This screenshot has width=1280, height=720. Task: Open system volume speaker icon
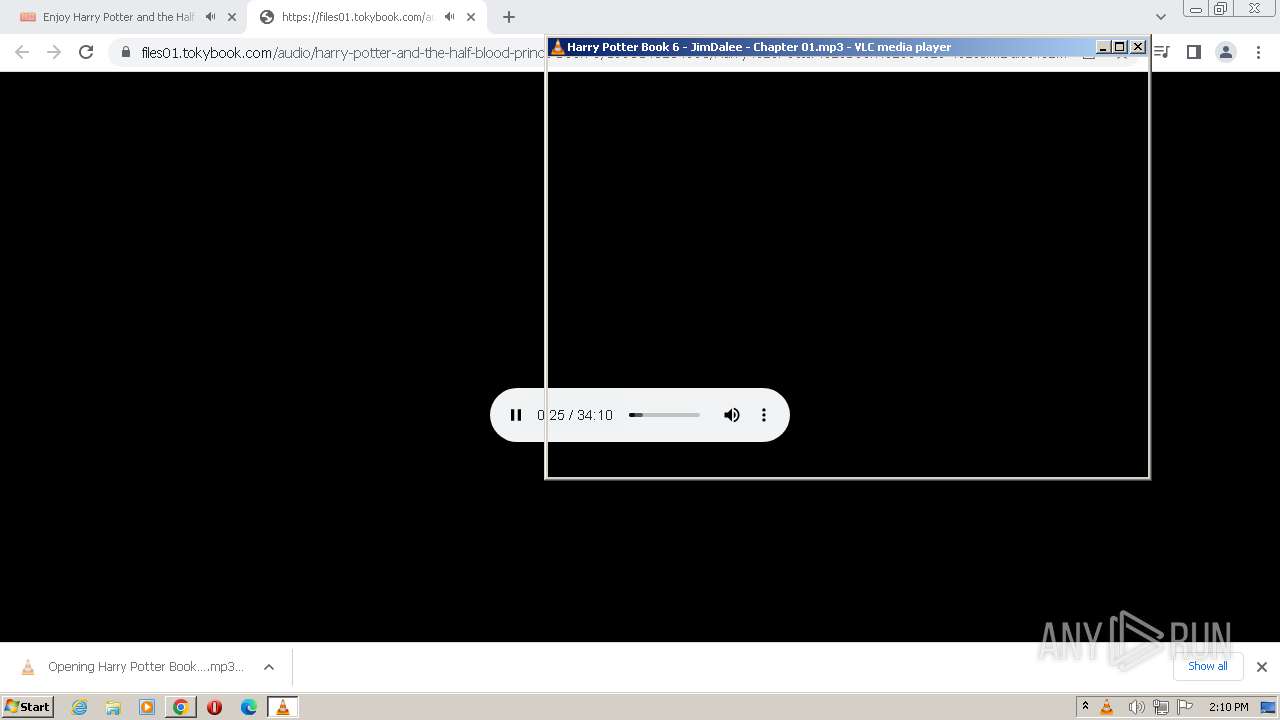(1136, 707)
